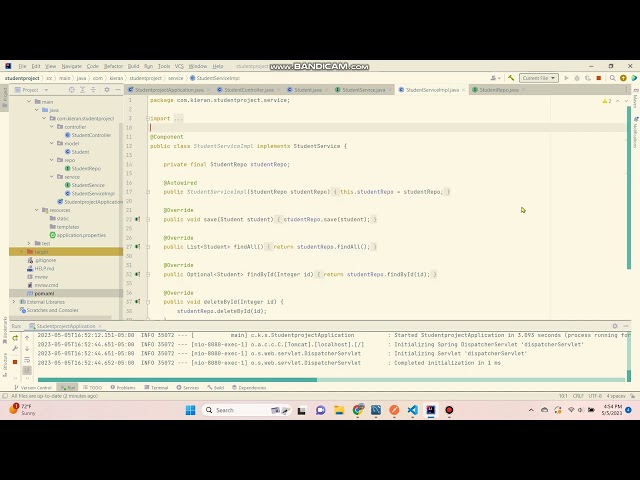
Task: Go to next highlighted warning arrow
Action: tap(627, 101)
